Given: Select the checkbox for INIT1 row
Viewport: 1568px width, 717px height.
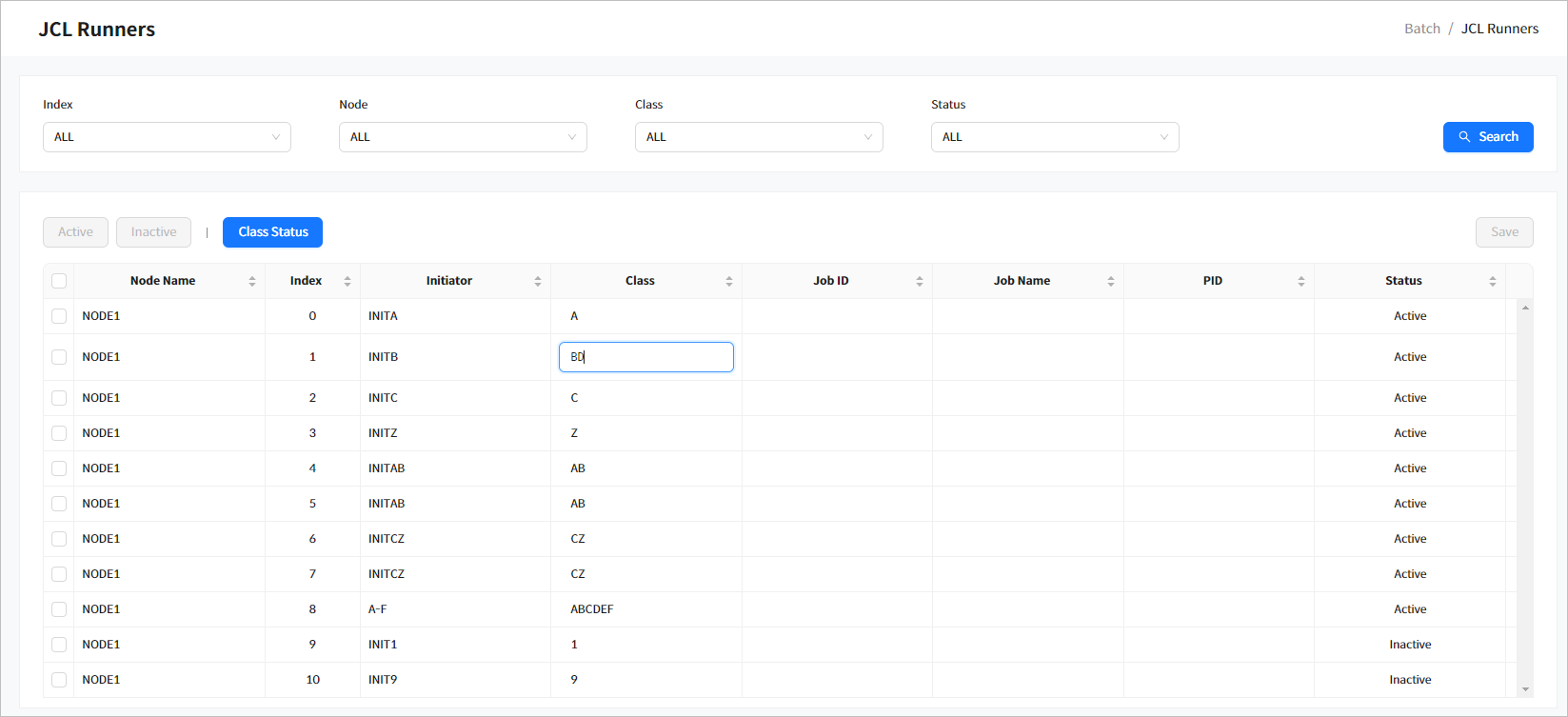Looking at the screenshot, I should [59, 645].
